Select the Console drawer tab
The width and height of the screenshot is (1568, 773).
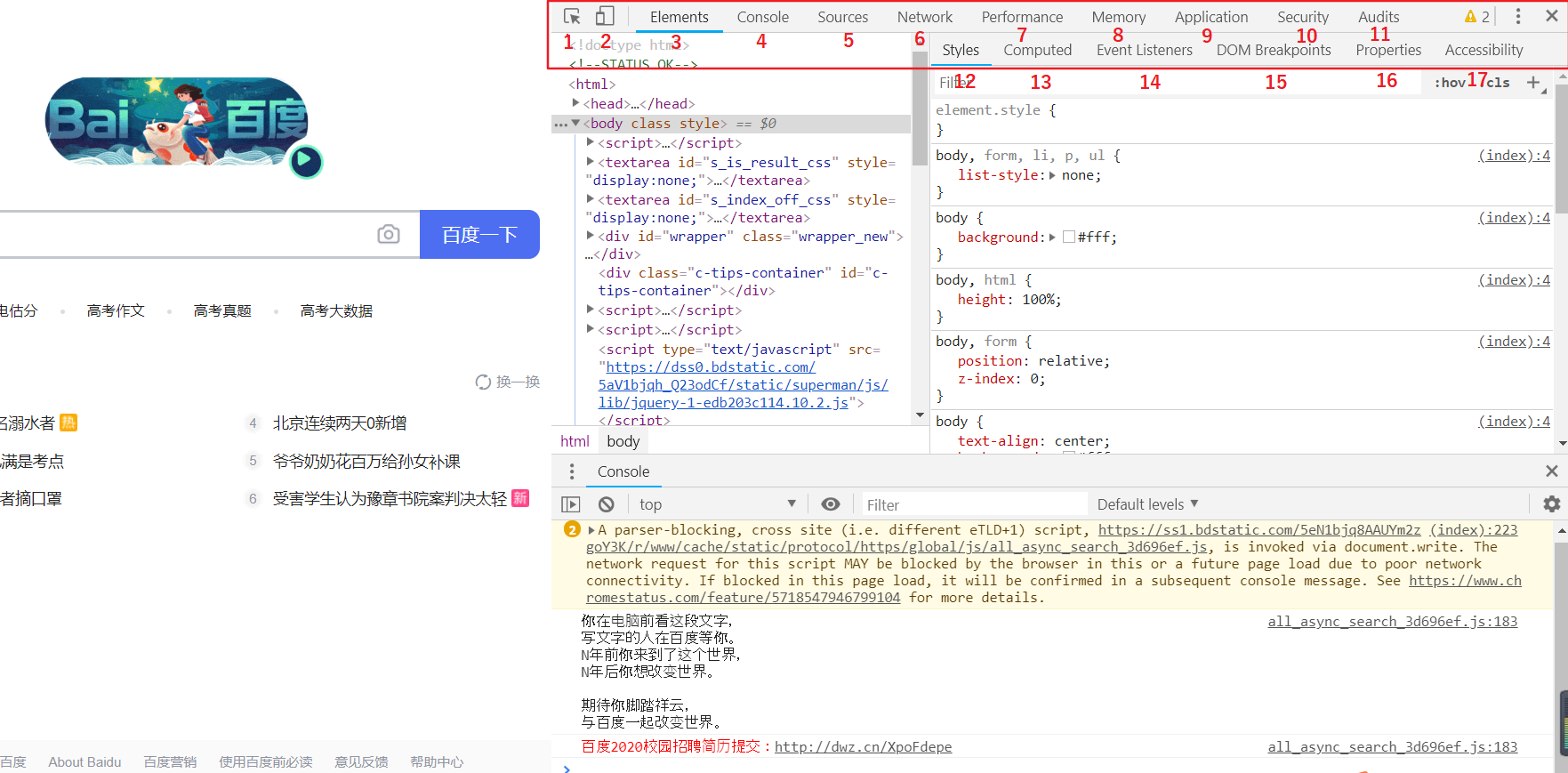coord(623,471)
